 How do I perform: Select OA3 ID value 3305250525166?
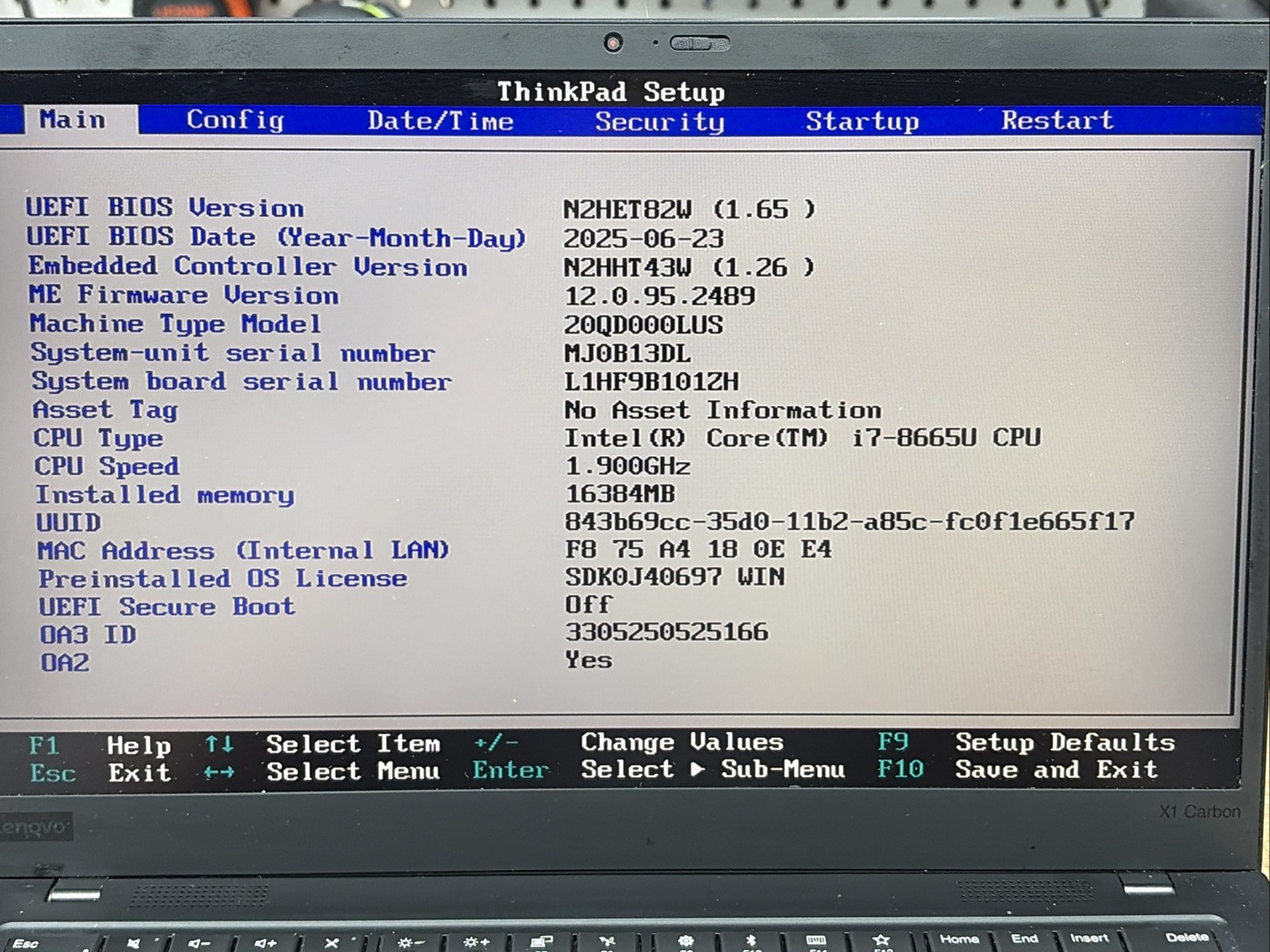pos(666,632)
